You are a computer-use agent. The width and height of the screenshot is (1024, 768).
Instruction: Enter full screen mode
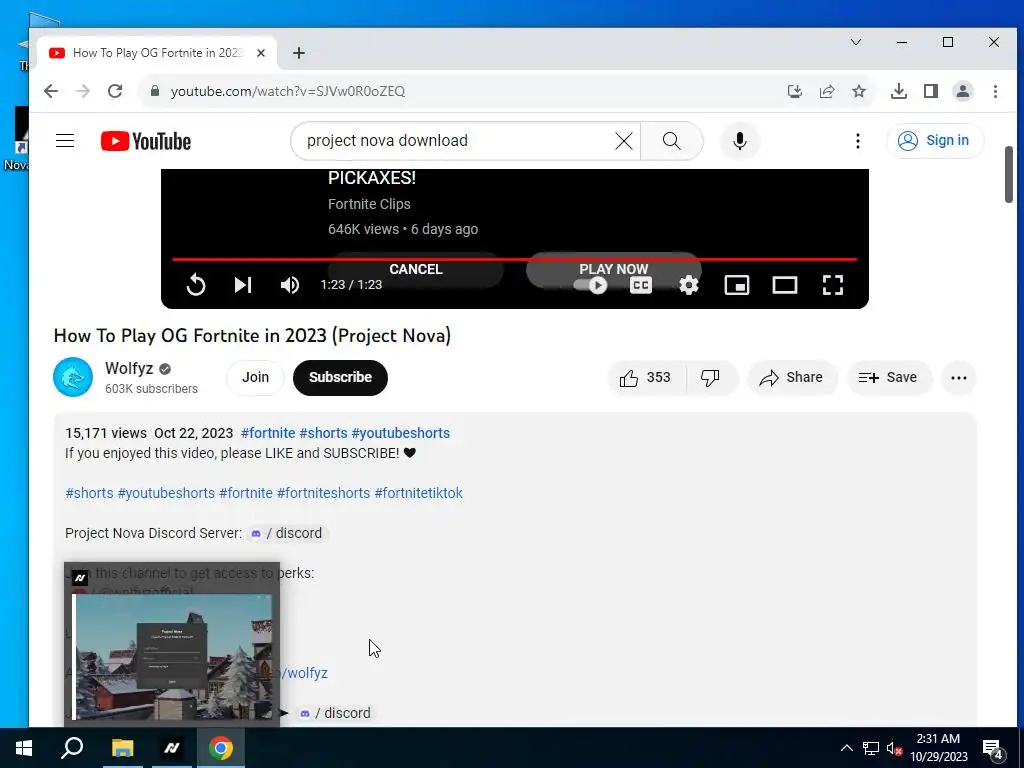click(x=833, y=285)
